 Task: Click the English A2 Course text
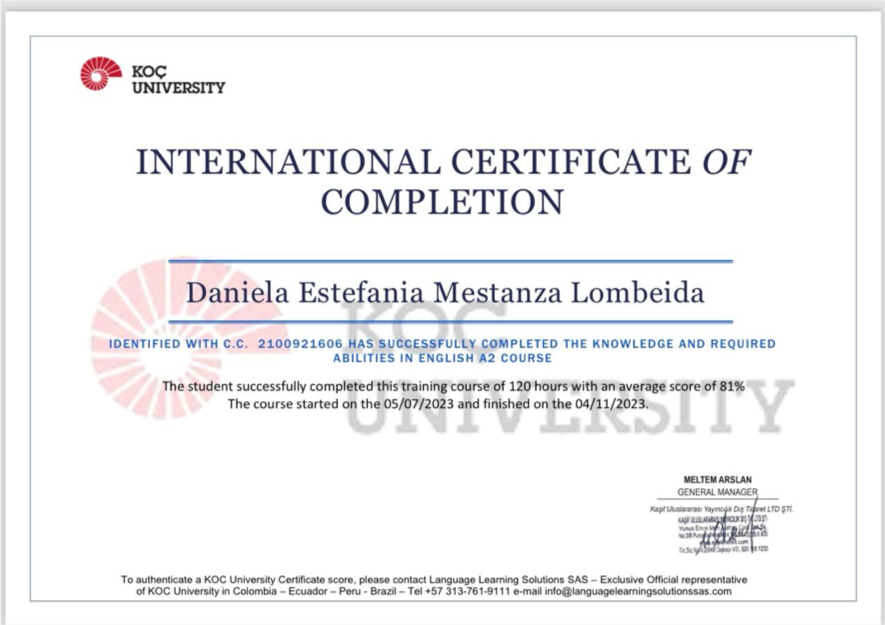tap(485, 358)
